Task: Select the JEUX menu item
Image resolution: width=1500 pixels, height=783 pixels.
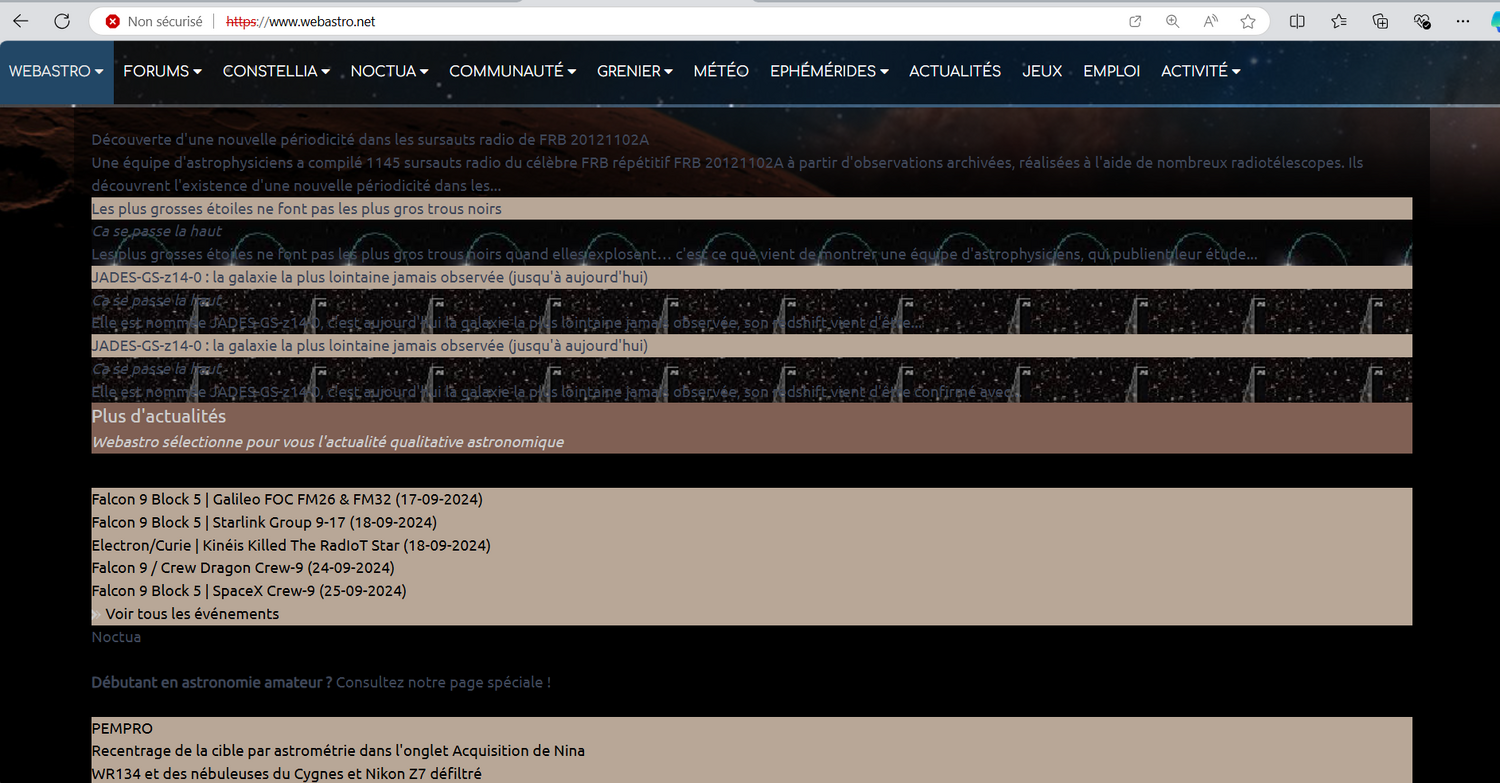Action: pos(1042,71)
